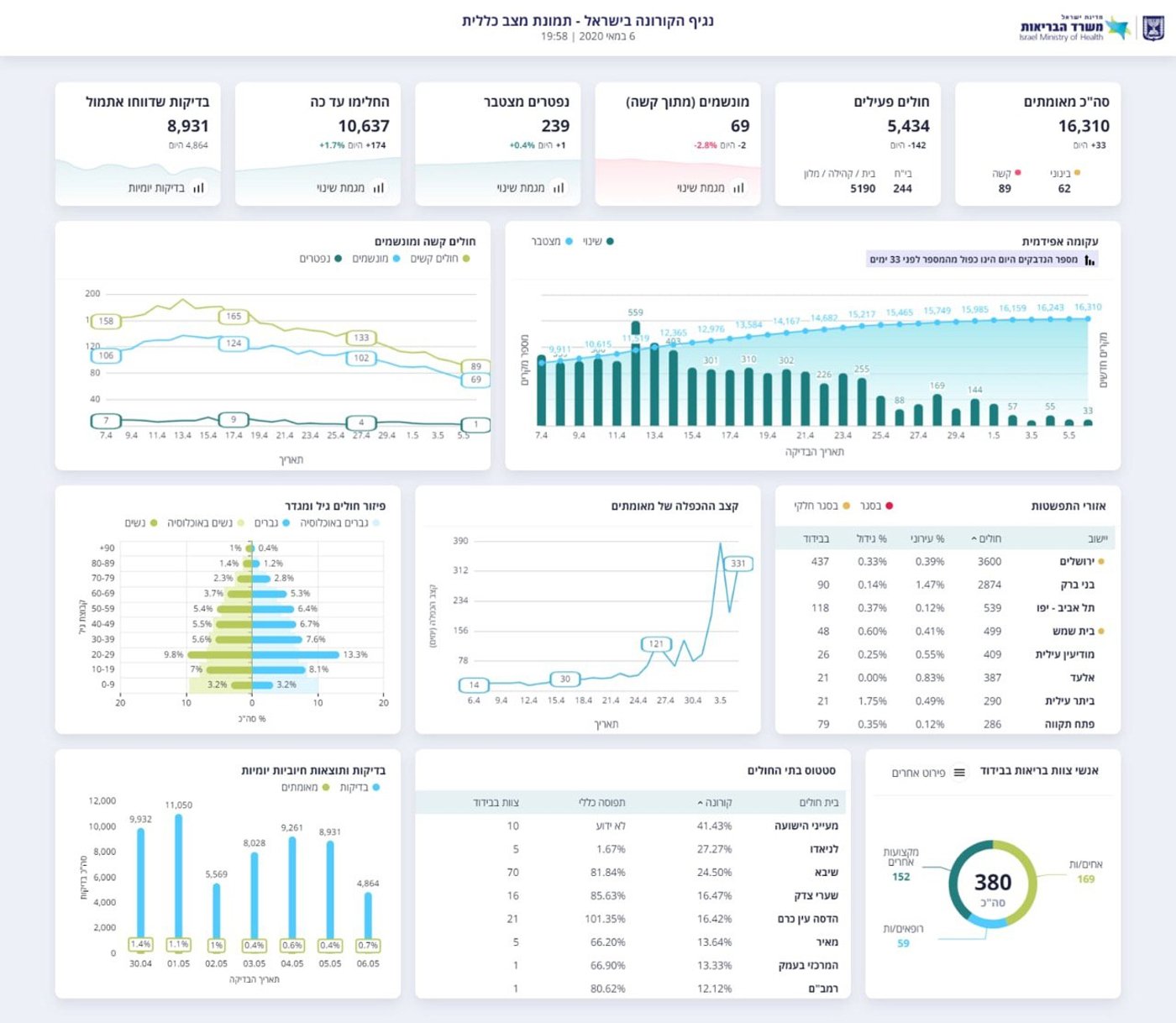Viewport: 1176px width, 1023px height.
Task: Sort outbreak table by בבידוד column
Action: point(816,538)
